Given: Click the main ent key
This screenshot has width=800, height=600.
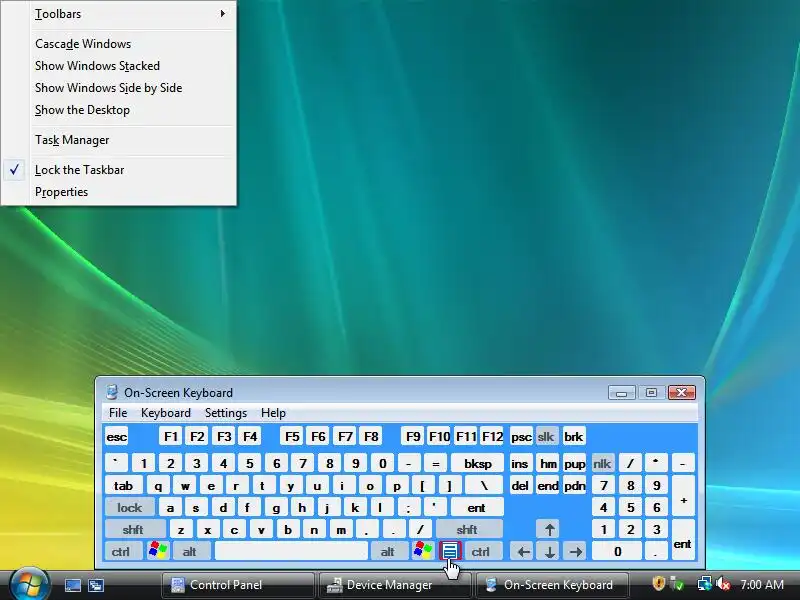Looking at the screenshot, I should pyautogui.click(x=477, y=507).
